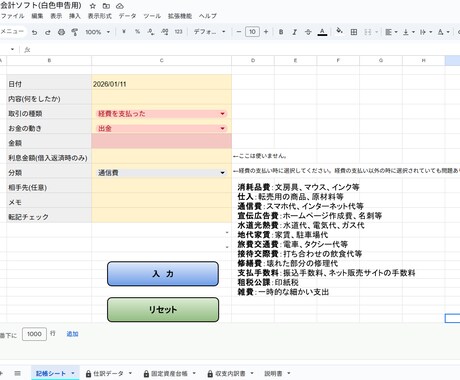
Task: Increase font size with plus button
Action: click(266, 32)
